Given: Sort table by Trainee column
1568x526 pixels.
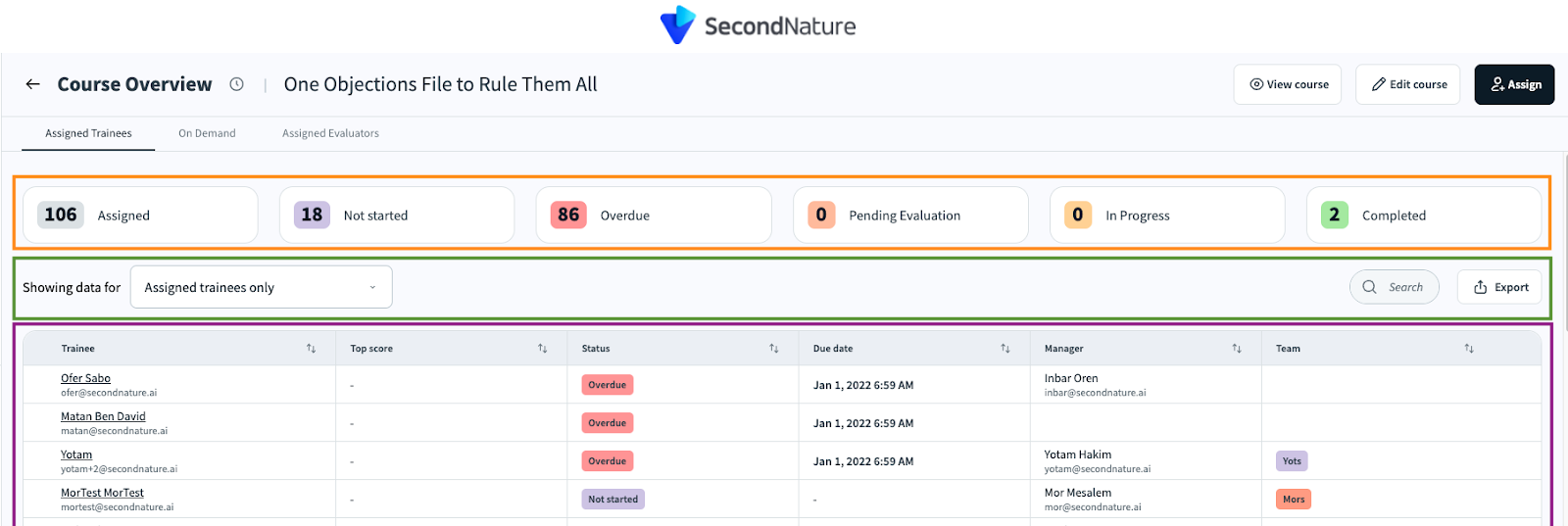Looking at the screenshot, I should pos(311,349).
